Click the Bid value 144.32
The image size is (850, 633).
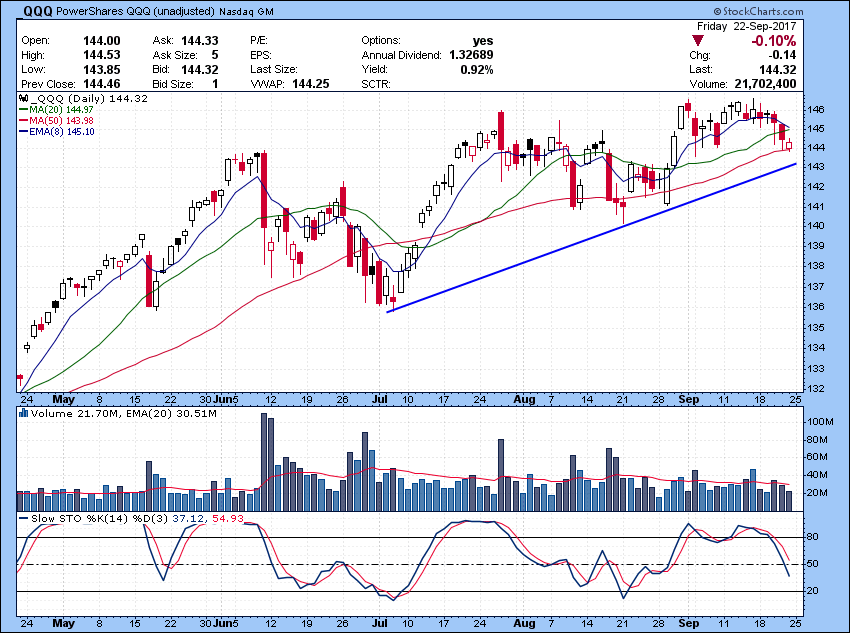(x=199, y=69)
